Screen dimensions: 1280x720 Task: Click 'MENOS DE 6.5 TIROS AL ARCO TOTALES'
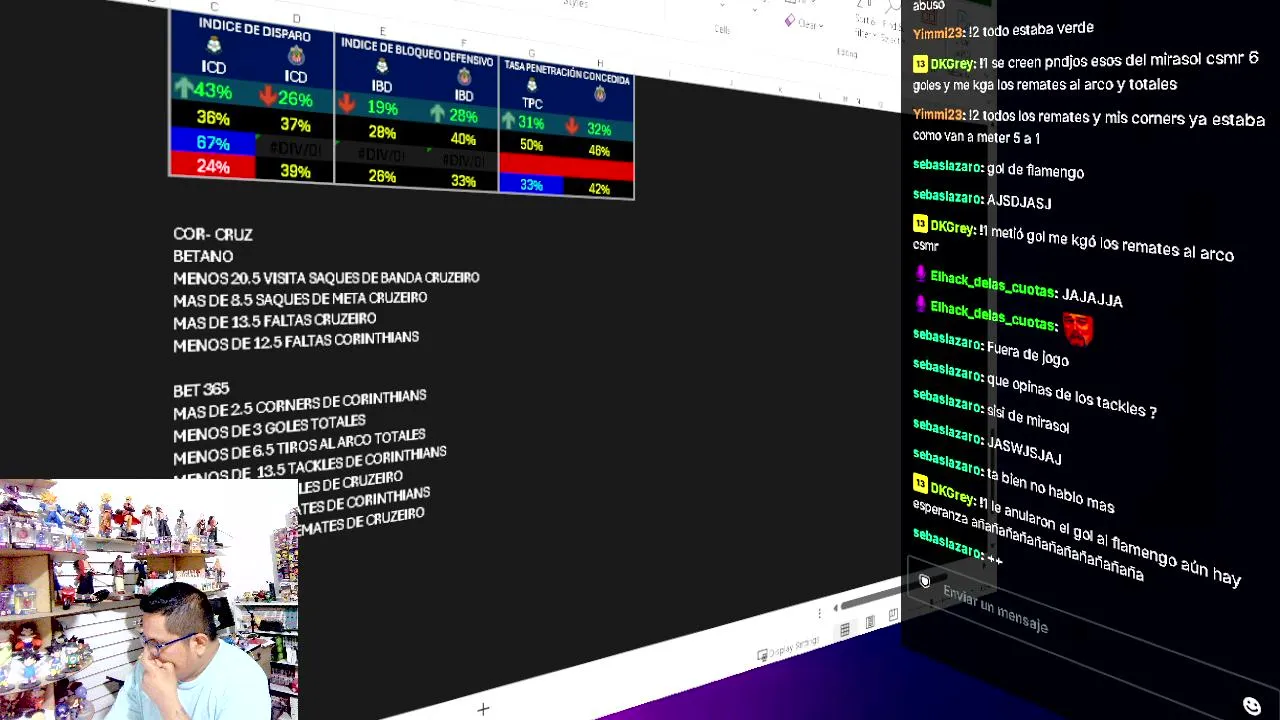[x=299, y=446]
